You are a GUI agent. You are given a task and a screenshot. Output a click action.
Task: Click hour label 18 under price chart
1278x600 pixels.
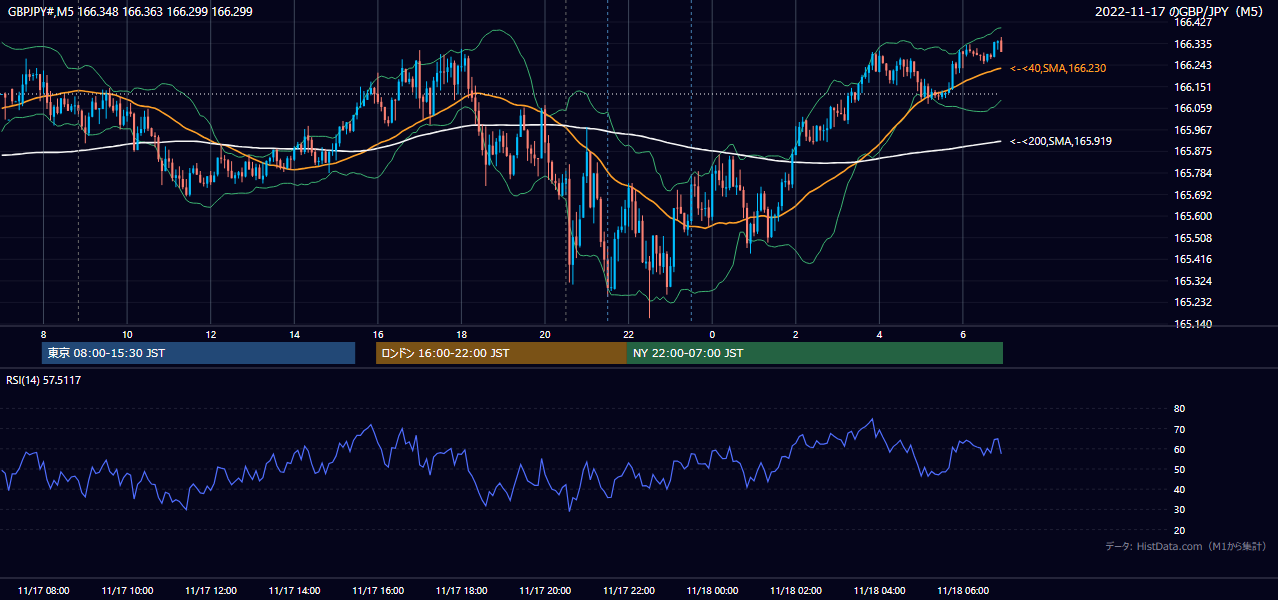pos(461,334)
